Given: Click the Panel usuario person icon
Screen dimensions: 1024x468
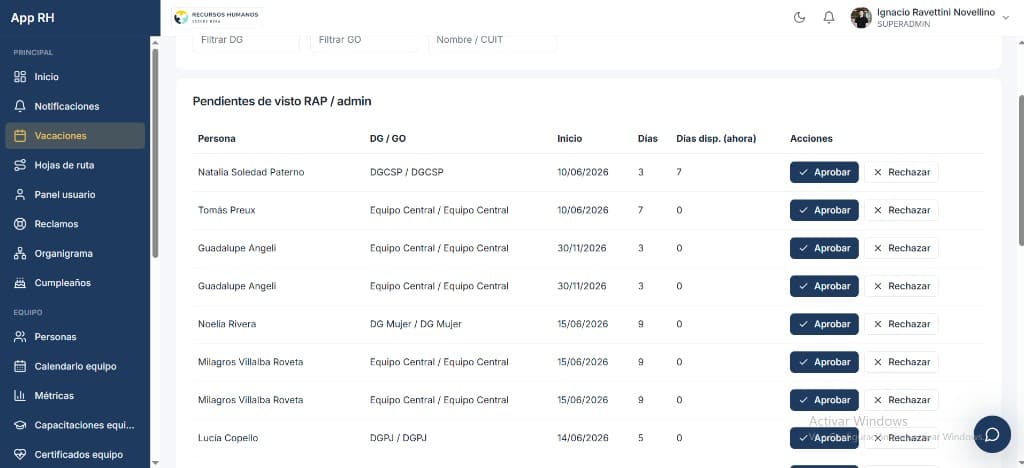Looking at the screenshot, I should coord(20,195).
